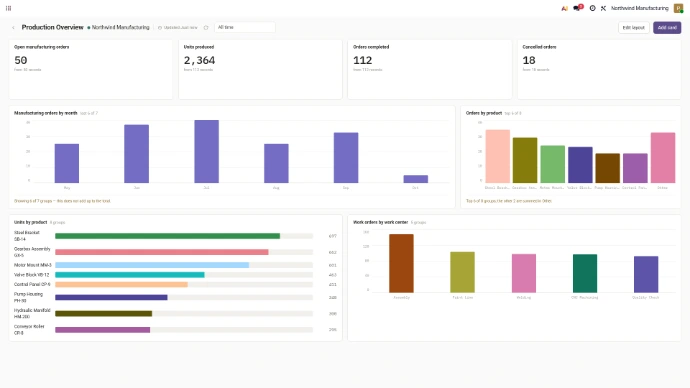This screenshot has width=690, height=388.
Task: Open the Open manufacturing orders card showing 50
Action: 91,70
